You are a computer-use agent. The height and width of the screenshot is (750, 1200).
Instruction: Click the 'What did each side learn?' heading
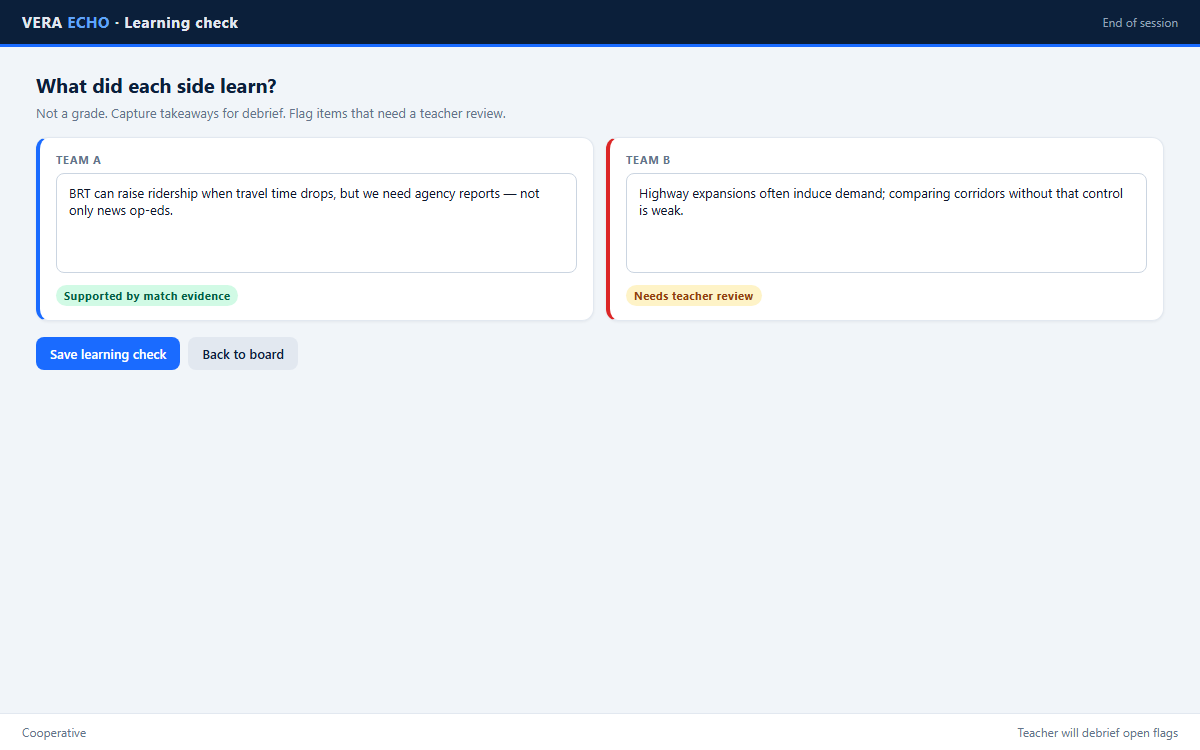(x=156, y=87)
